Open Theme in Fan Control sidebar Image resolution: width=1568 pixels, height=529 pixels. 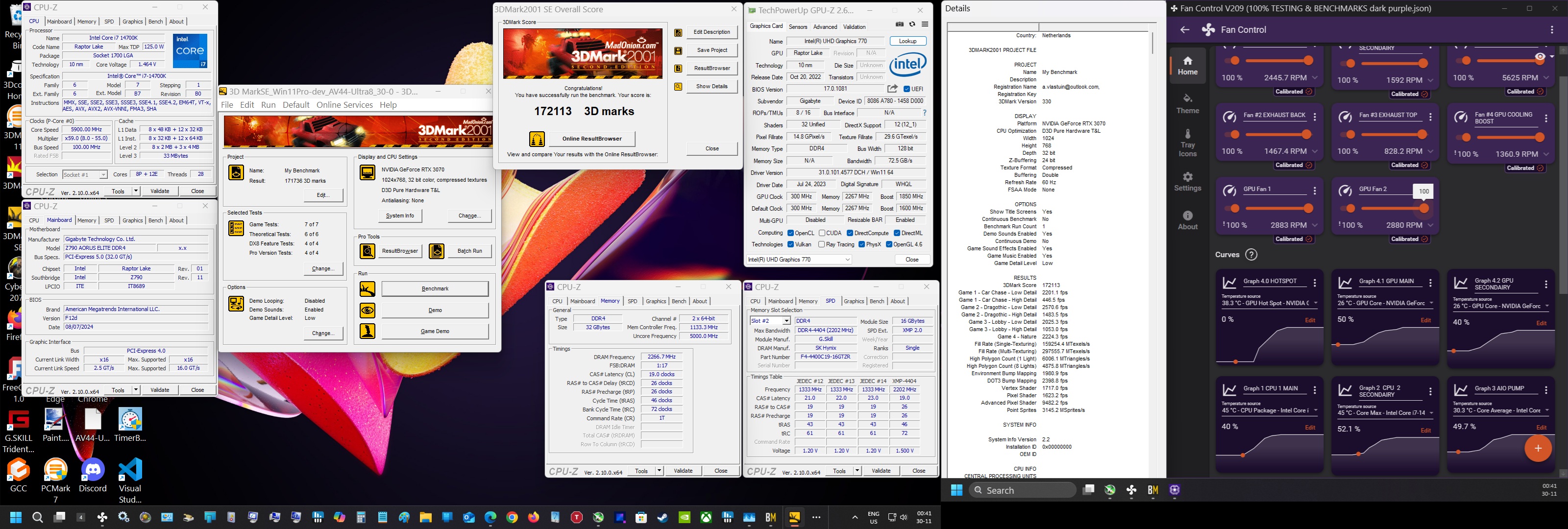(x=1188, y=104)
